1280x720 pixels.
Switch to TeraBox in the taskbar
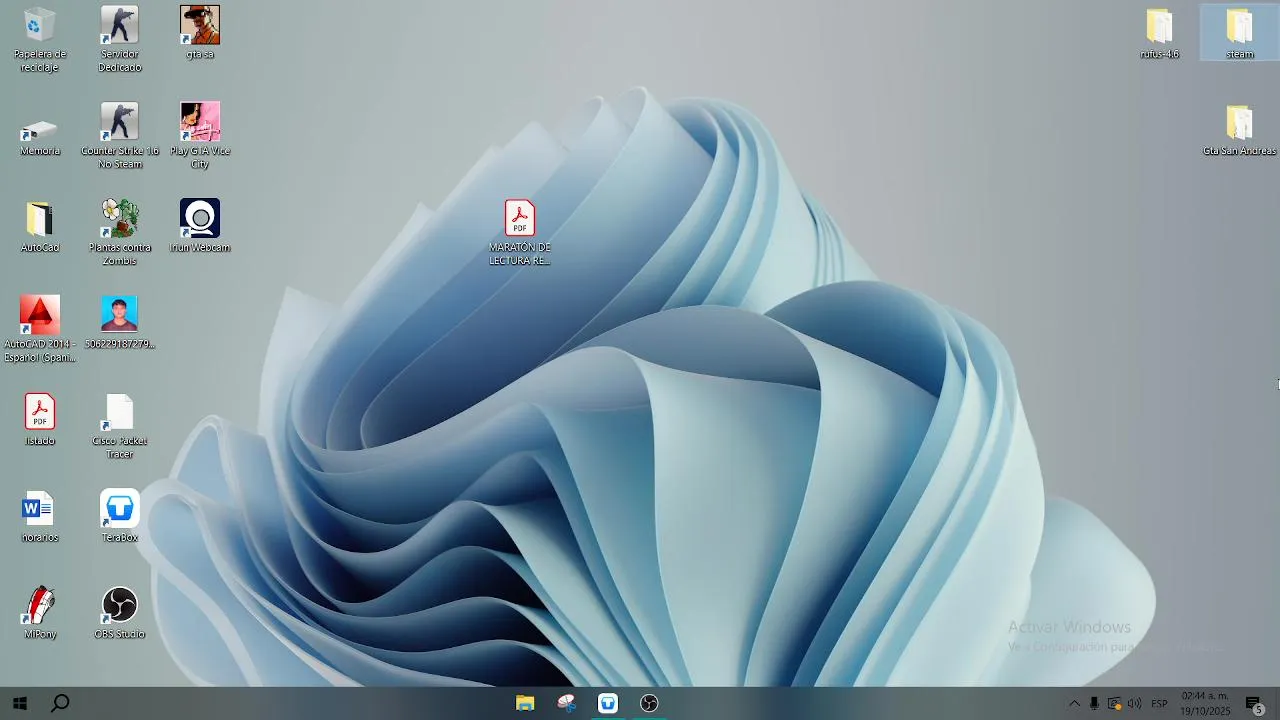(x=608, y=703)
